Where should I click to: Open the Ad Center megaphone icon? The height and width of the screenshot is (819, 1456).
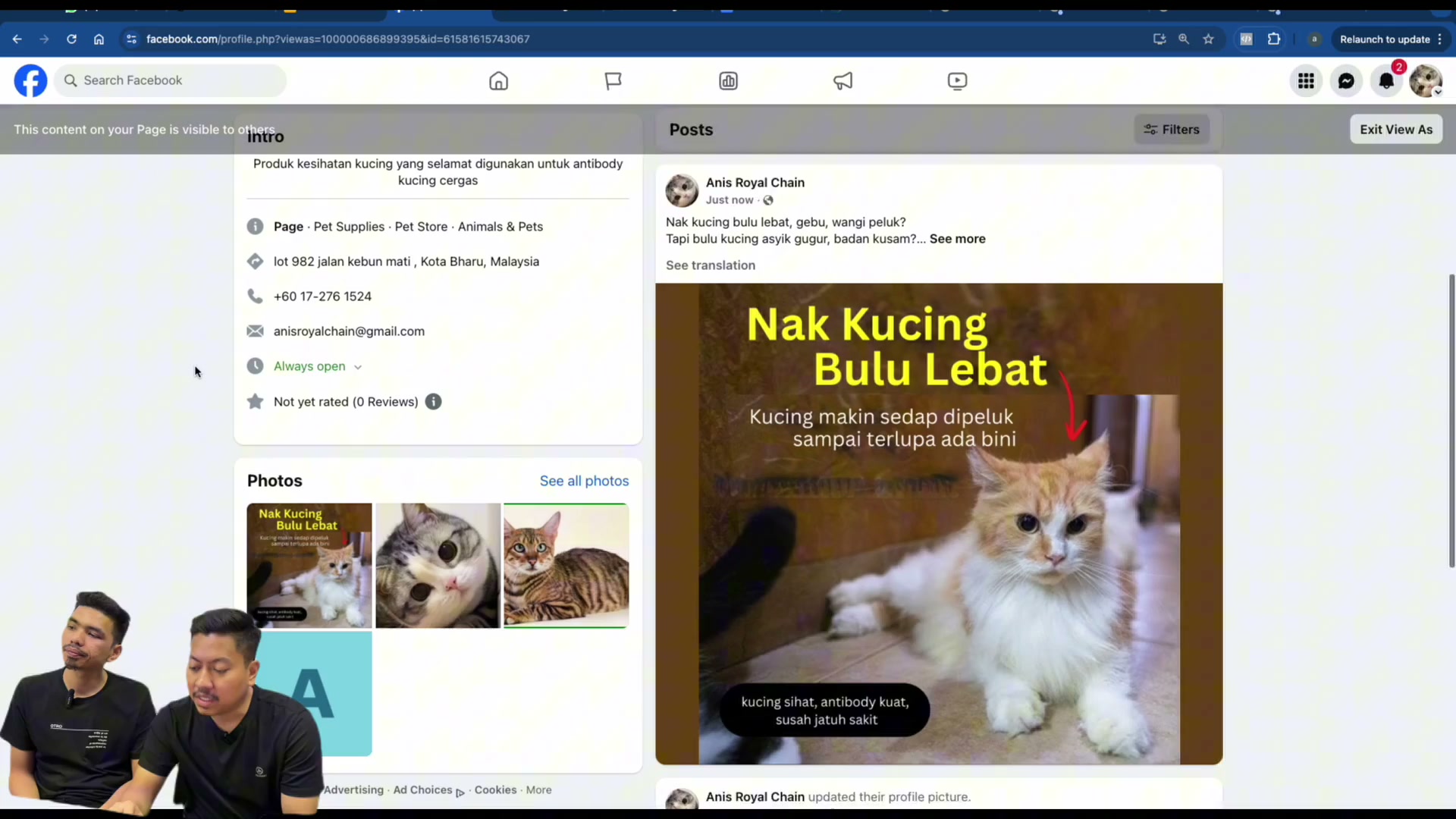[843, 80]
